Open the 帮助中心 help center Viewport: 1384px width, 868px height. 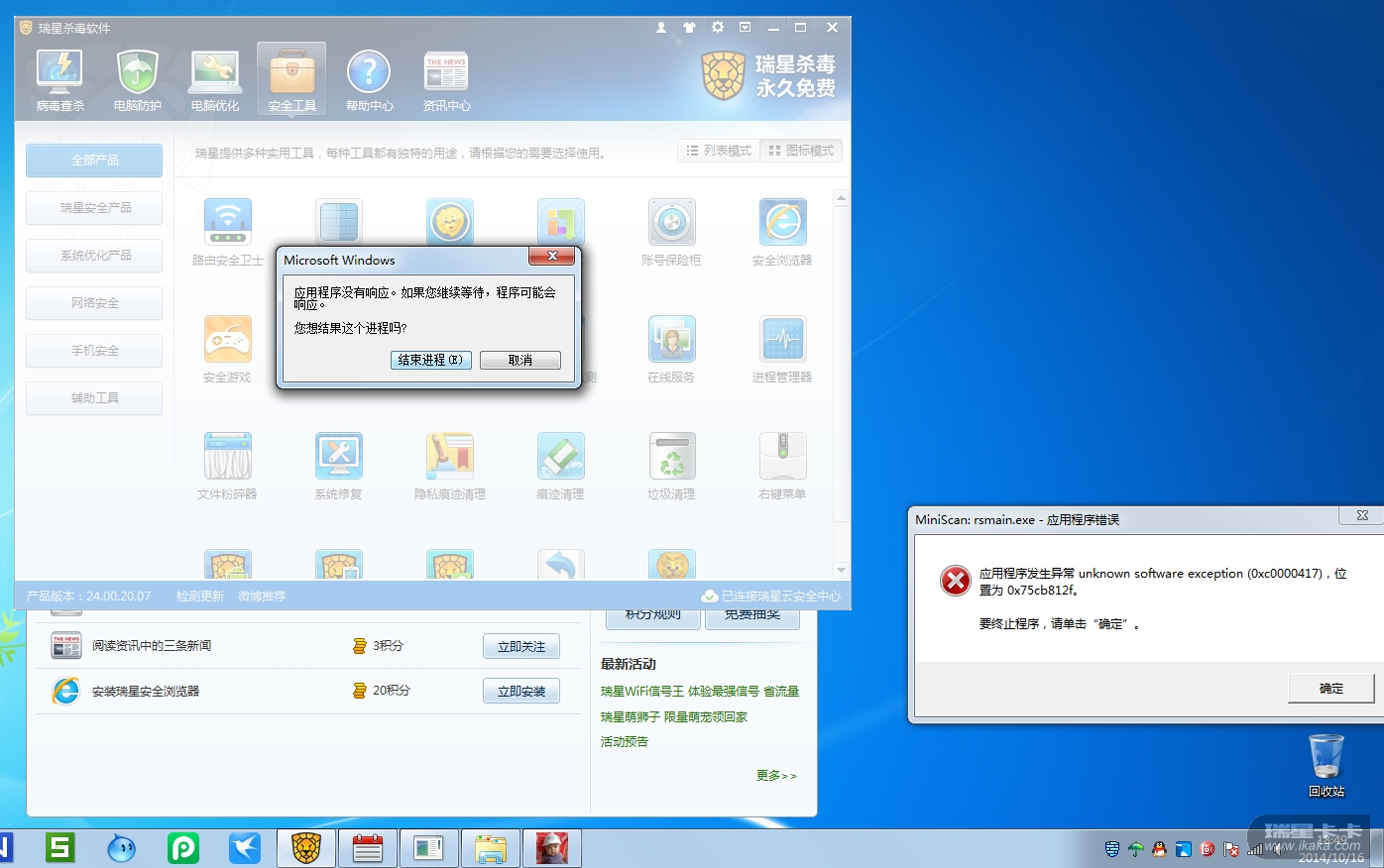[x=369, y=80]
